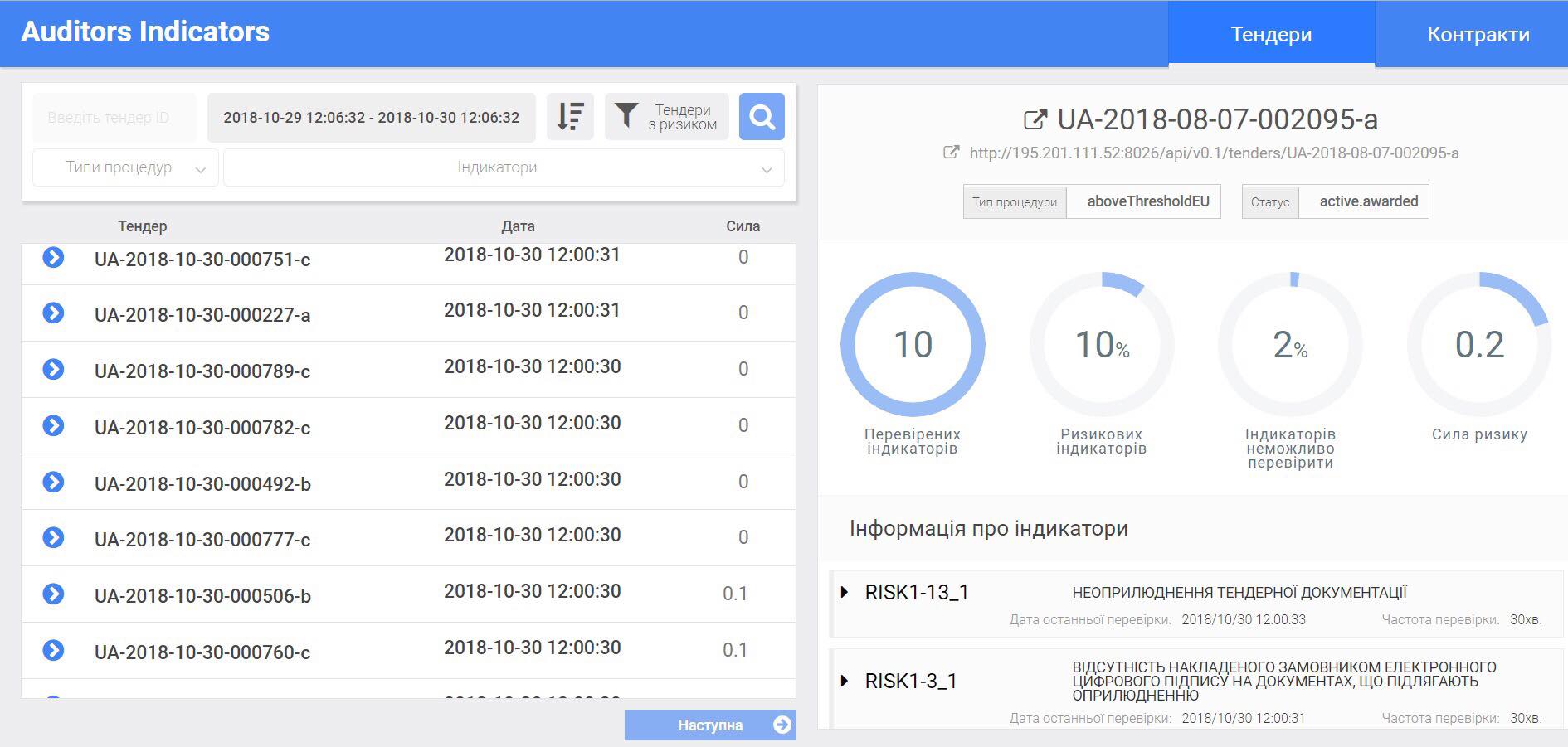
Task: Click the 'Сила ризику' 0.2 gauge
Action: [x=1478, y=345]
